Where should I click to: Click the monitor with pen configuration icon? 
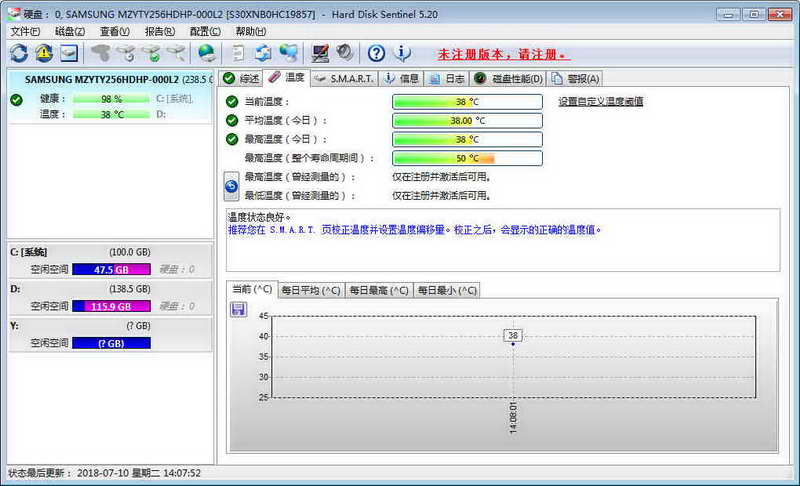[320, 53]
